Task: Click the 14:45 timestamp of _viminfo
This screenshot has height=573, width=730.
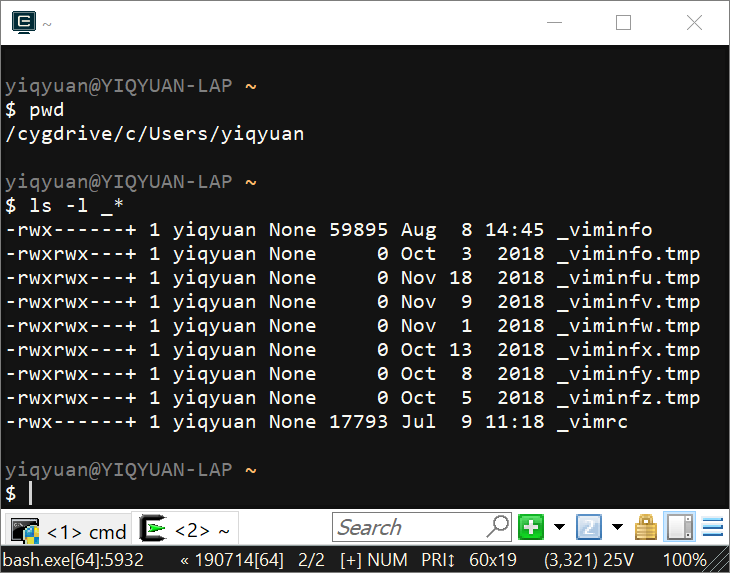Action: pos(514,230)
